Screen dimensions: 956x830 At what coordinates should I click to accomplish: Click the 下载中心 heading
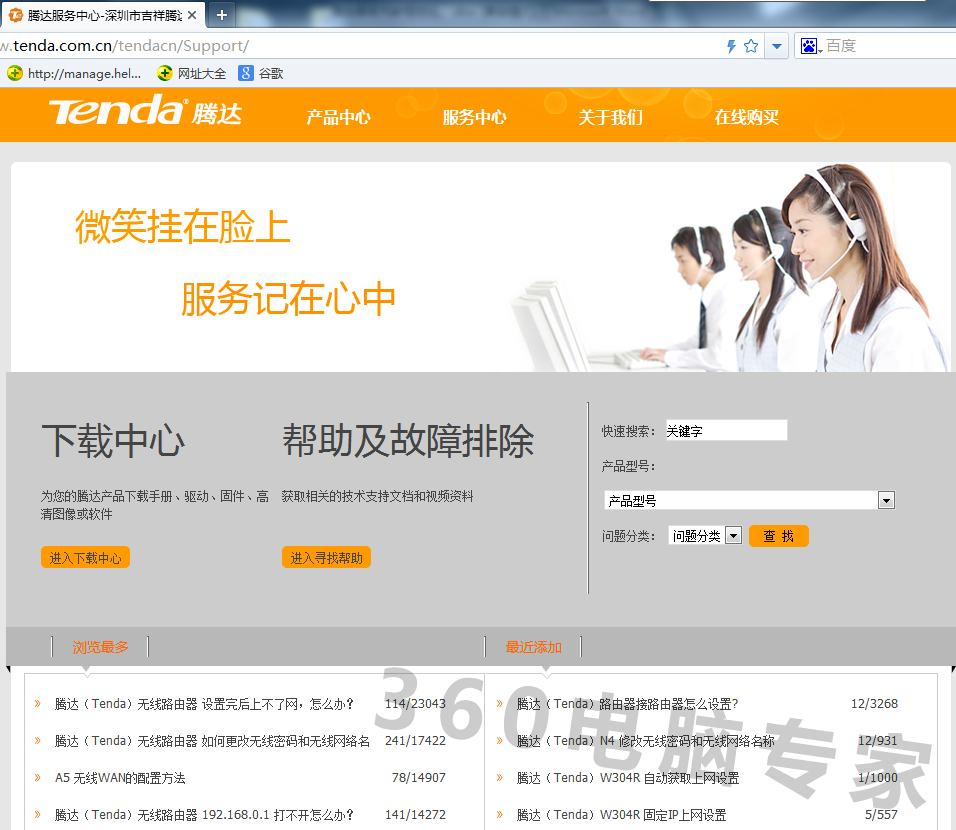tap(113, 440)
